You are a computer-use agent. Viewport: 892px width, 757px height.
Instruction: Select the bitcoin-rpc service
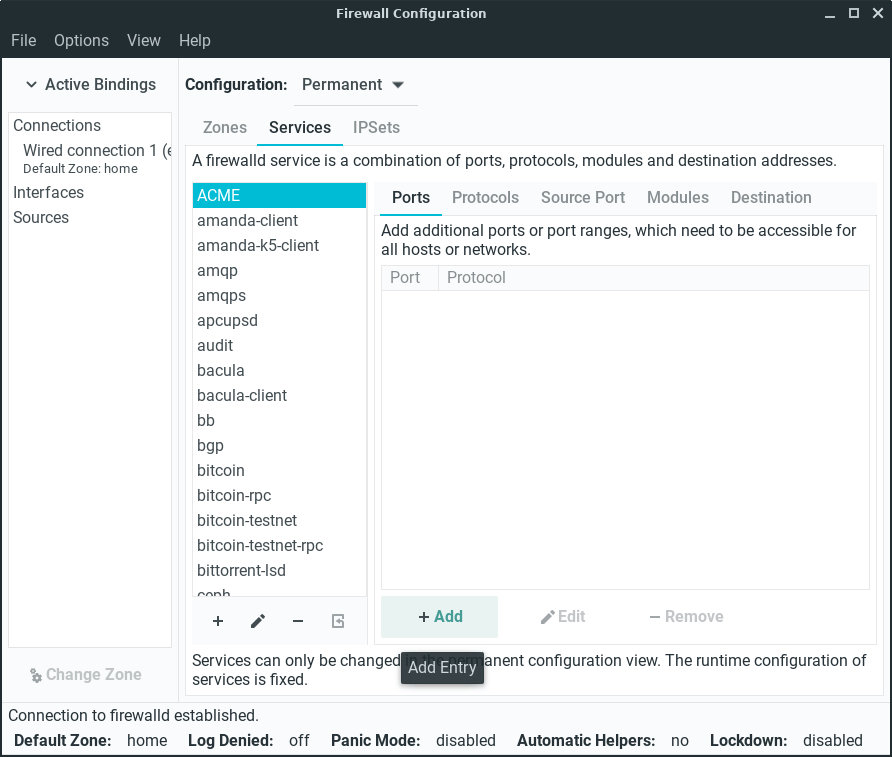click(234, 496)
